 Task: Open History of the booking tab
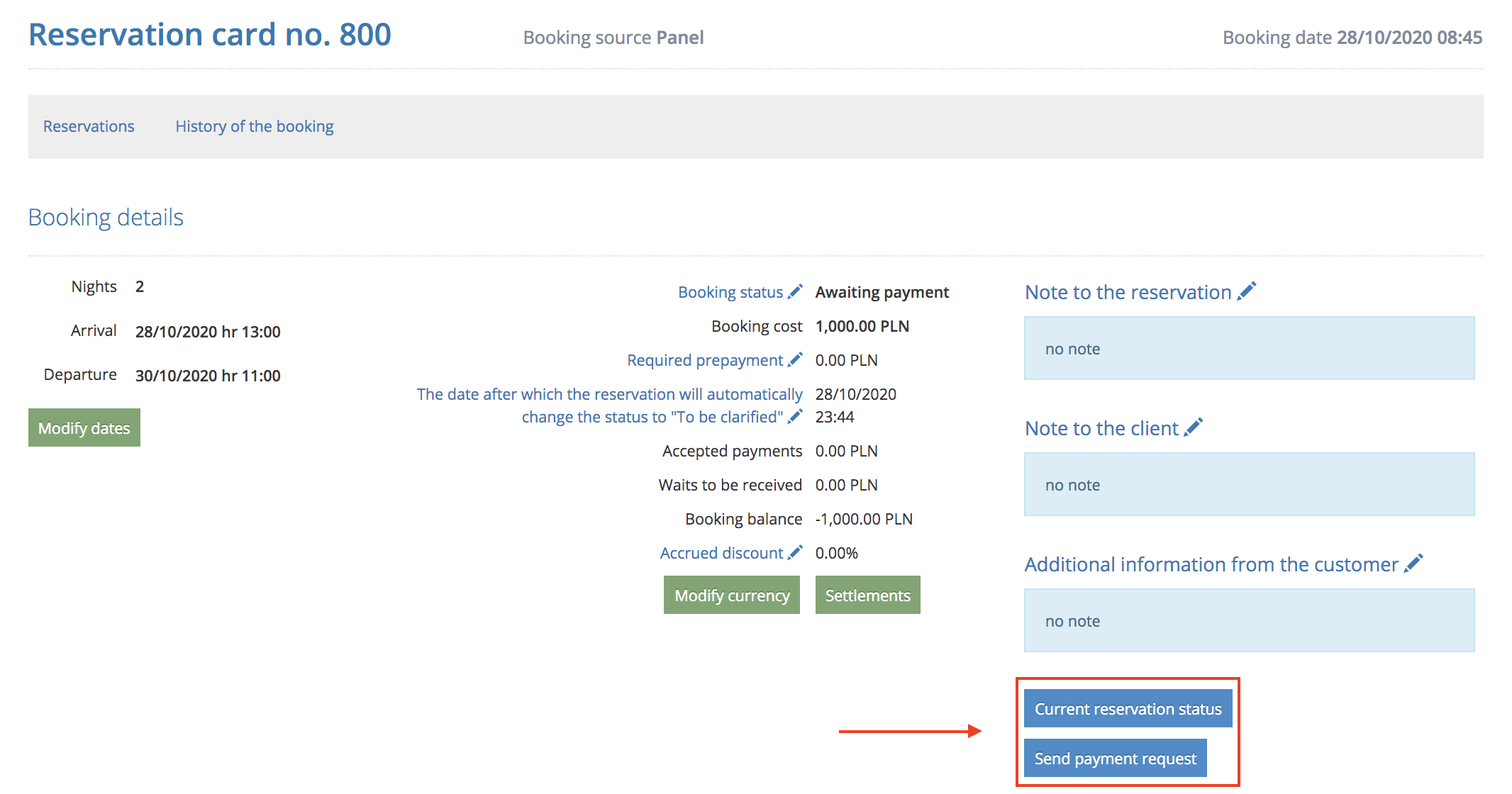click(254, 126)
